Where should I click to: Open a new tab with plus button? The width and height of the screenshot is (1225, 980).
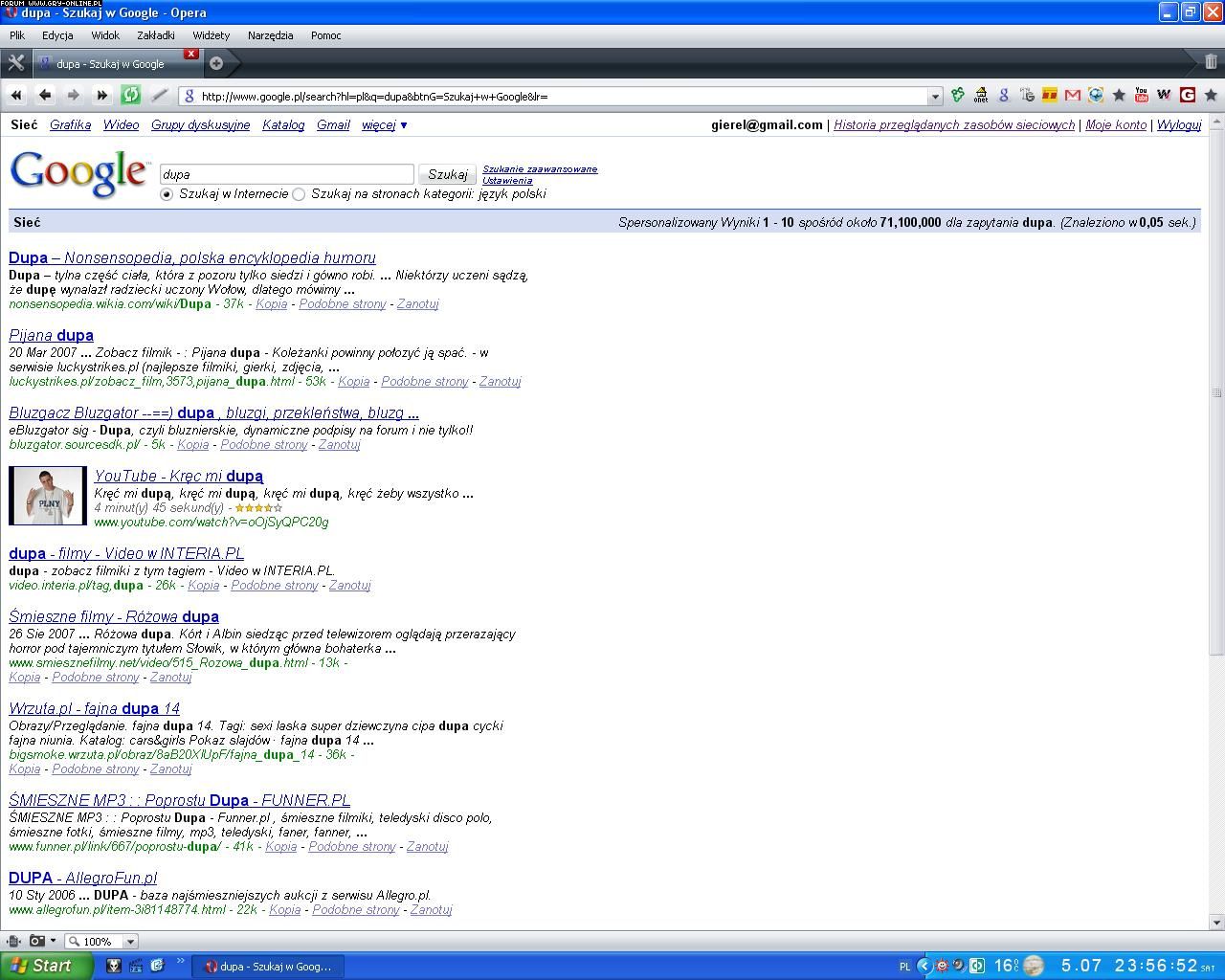[216, 63]
